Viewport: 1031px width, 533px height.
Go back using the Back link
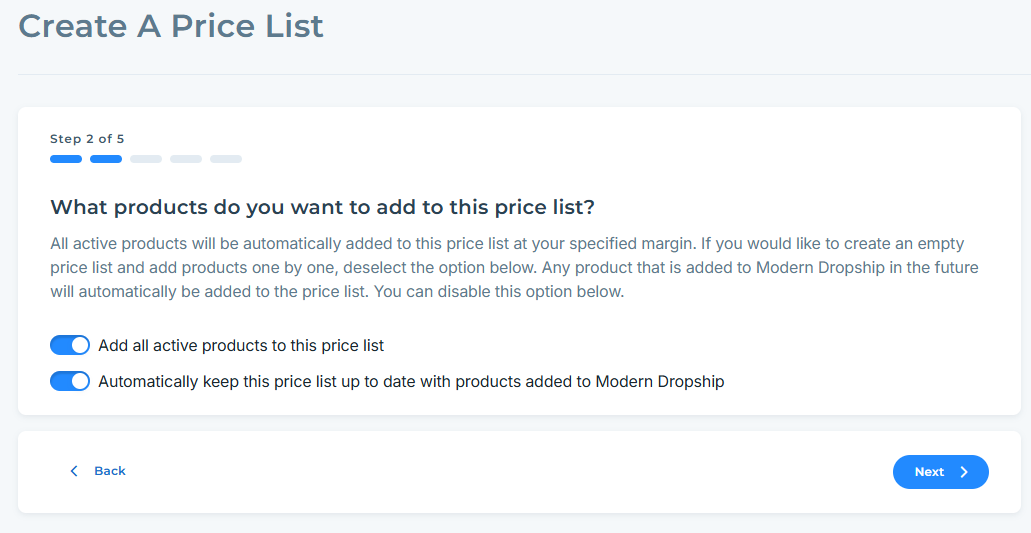(x=109, y=471)
